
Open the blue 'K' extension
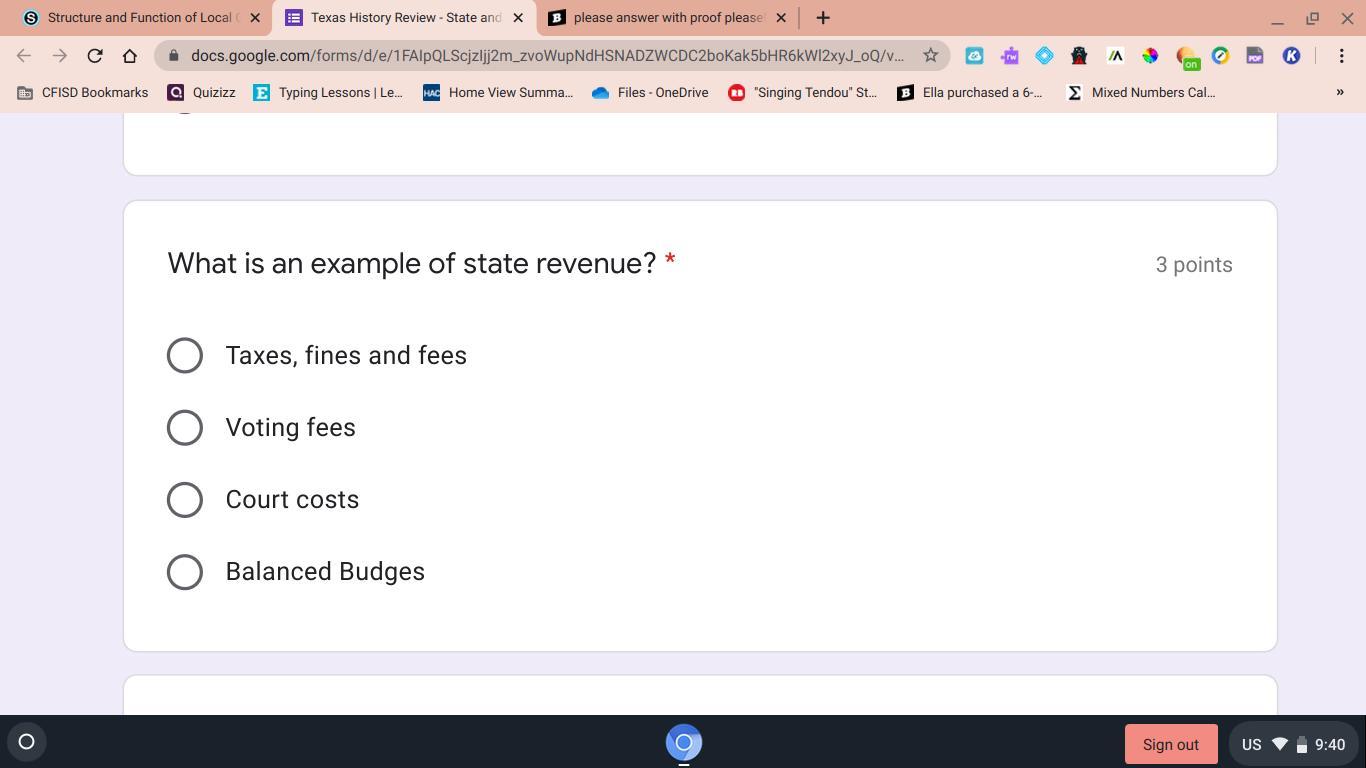(1291, 56)
